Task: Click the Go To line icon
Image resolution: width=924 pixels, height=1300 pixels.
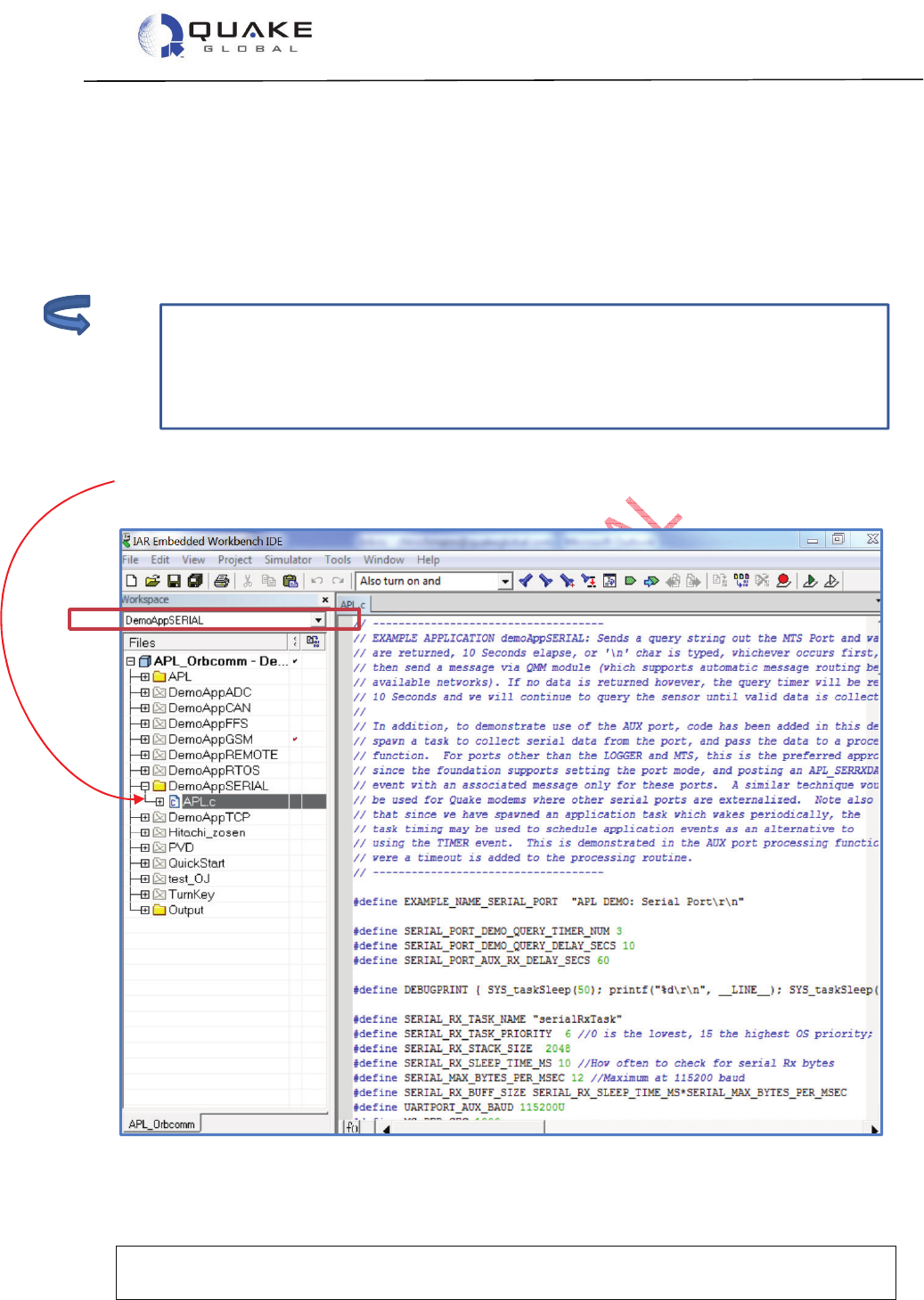Action: coord(609,581)
